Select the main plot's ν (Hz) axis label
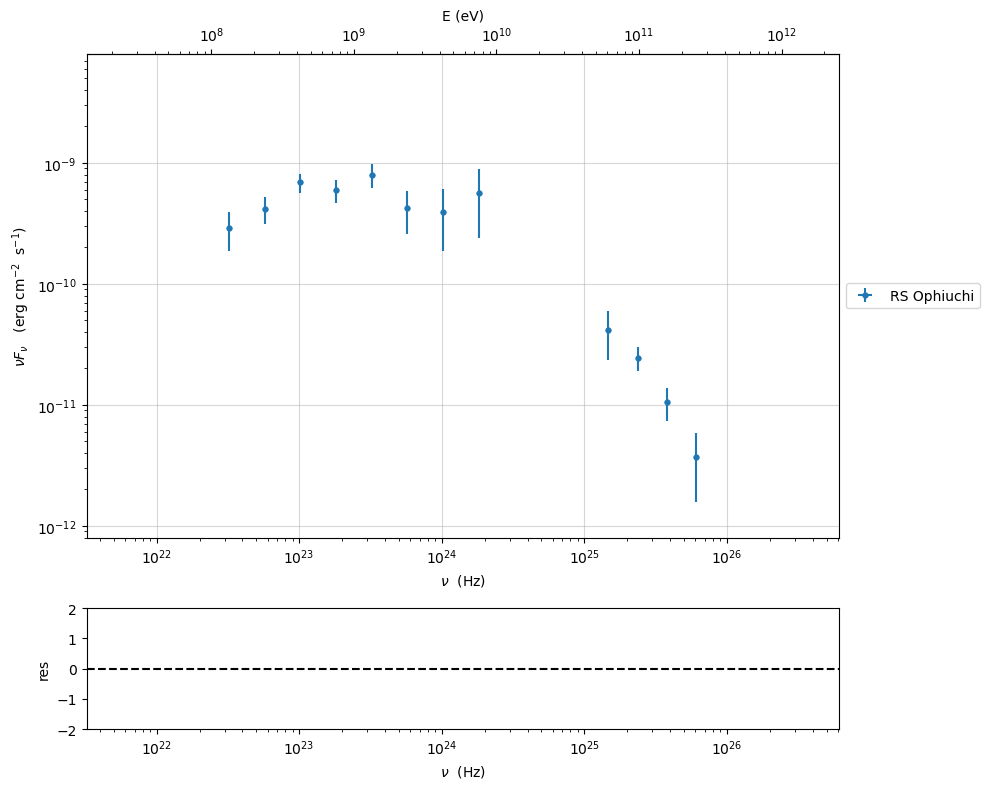This screenshot has height=789, width=989. (x=462, y=581)
